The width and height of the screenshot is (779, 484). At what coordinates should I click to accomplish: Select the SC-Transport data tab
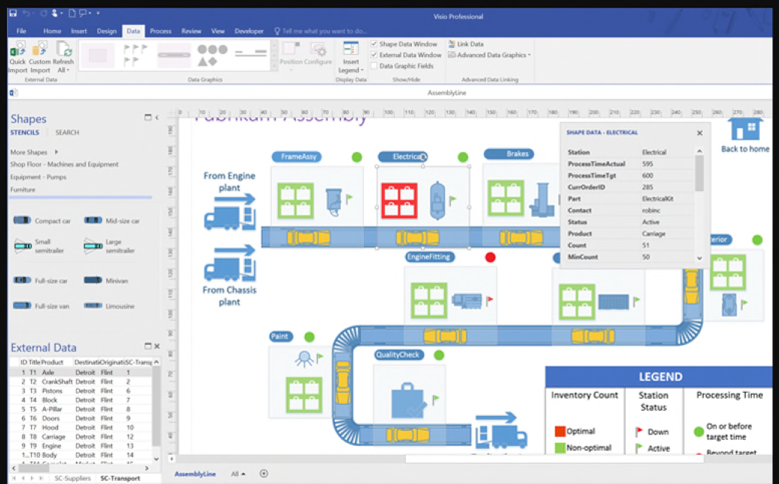pos(120,478)
